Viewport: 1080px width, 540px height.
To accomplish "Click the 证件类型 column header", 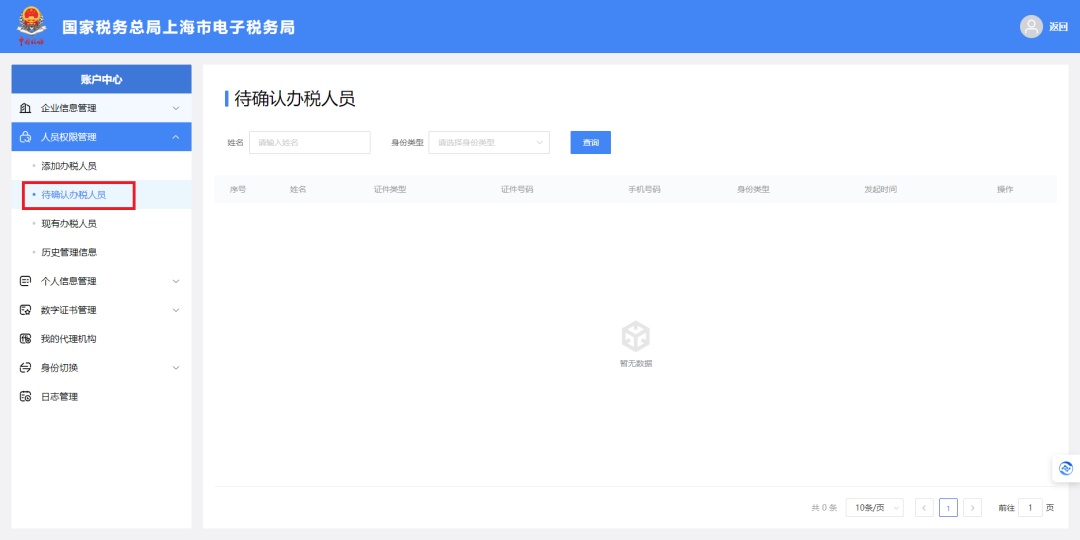I will pos(390,189).
